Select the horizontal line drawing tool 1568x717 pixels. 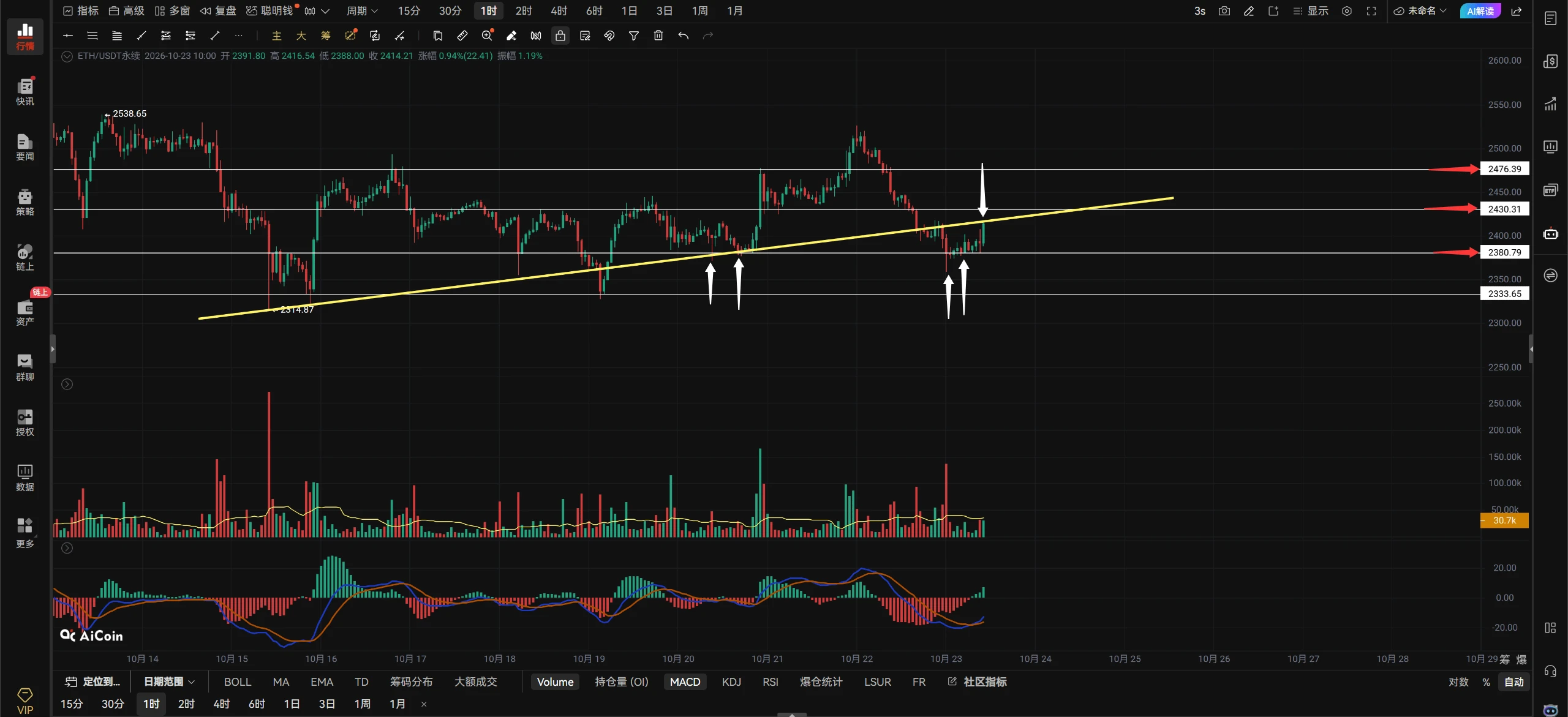tap(68, 36)
